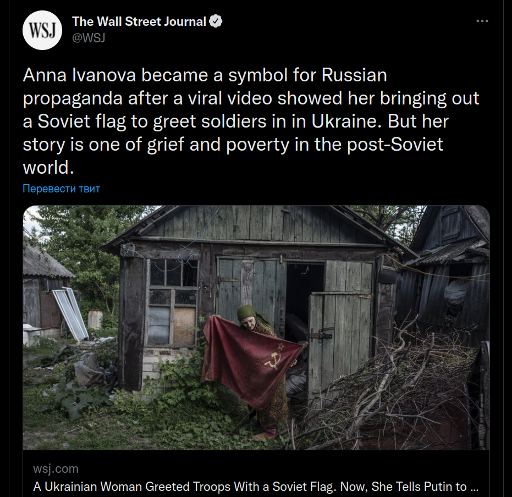Click the WSJ round profile avatar
This screenshot has height=497, width=512.
point(42,30)
